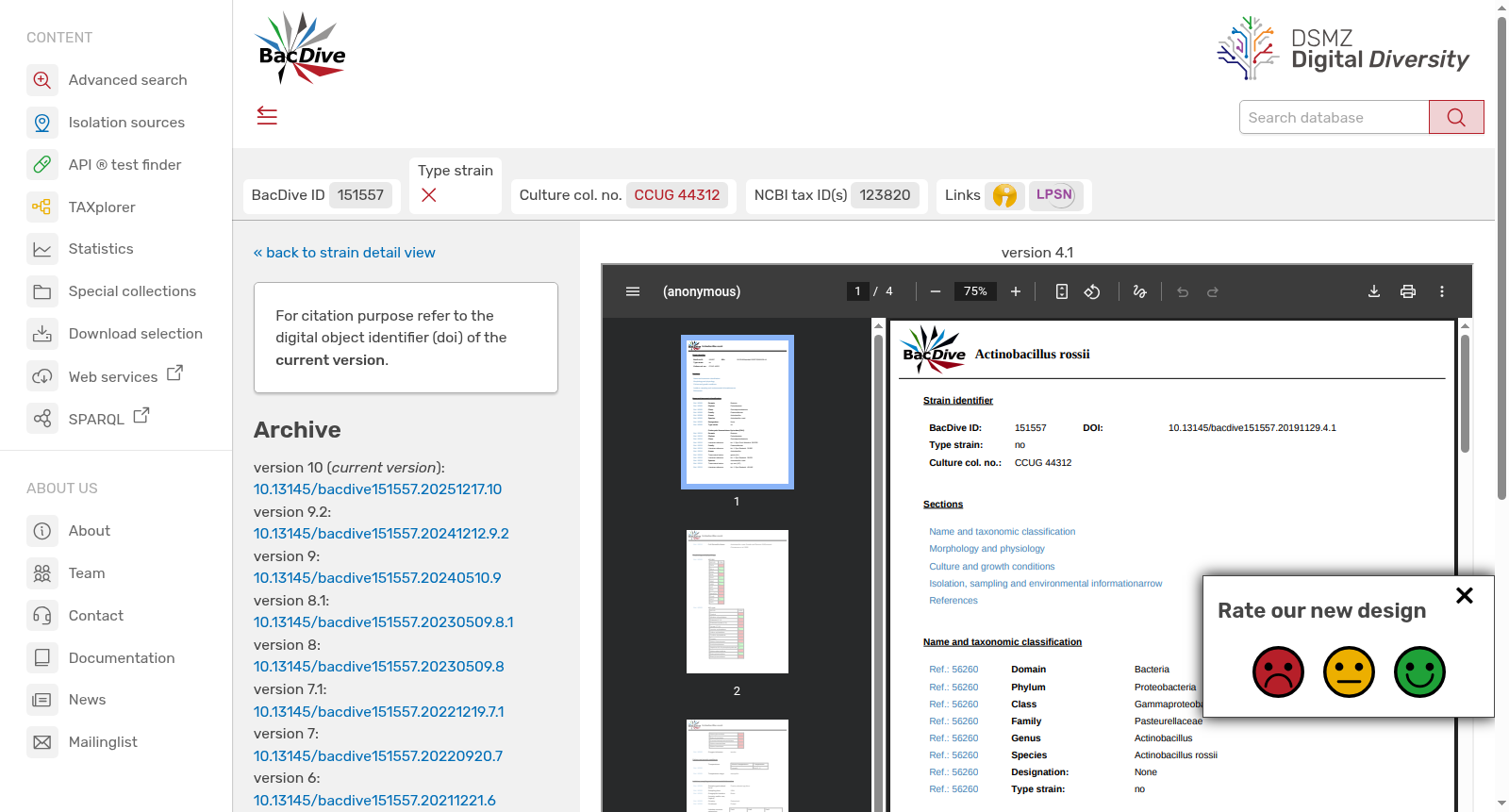The width and height of the screenshot is (1509, 812).
Task: Click Morphology and physiology PDF link
Action: click(987, 549)
